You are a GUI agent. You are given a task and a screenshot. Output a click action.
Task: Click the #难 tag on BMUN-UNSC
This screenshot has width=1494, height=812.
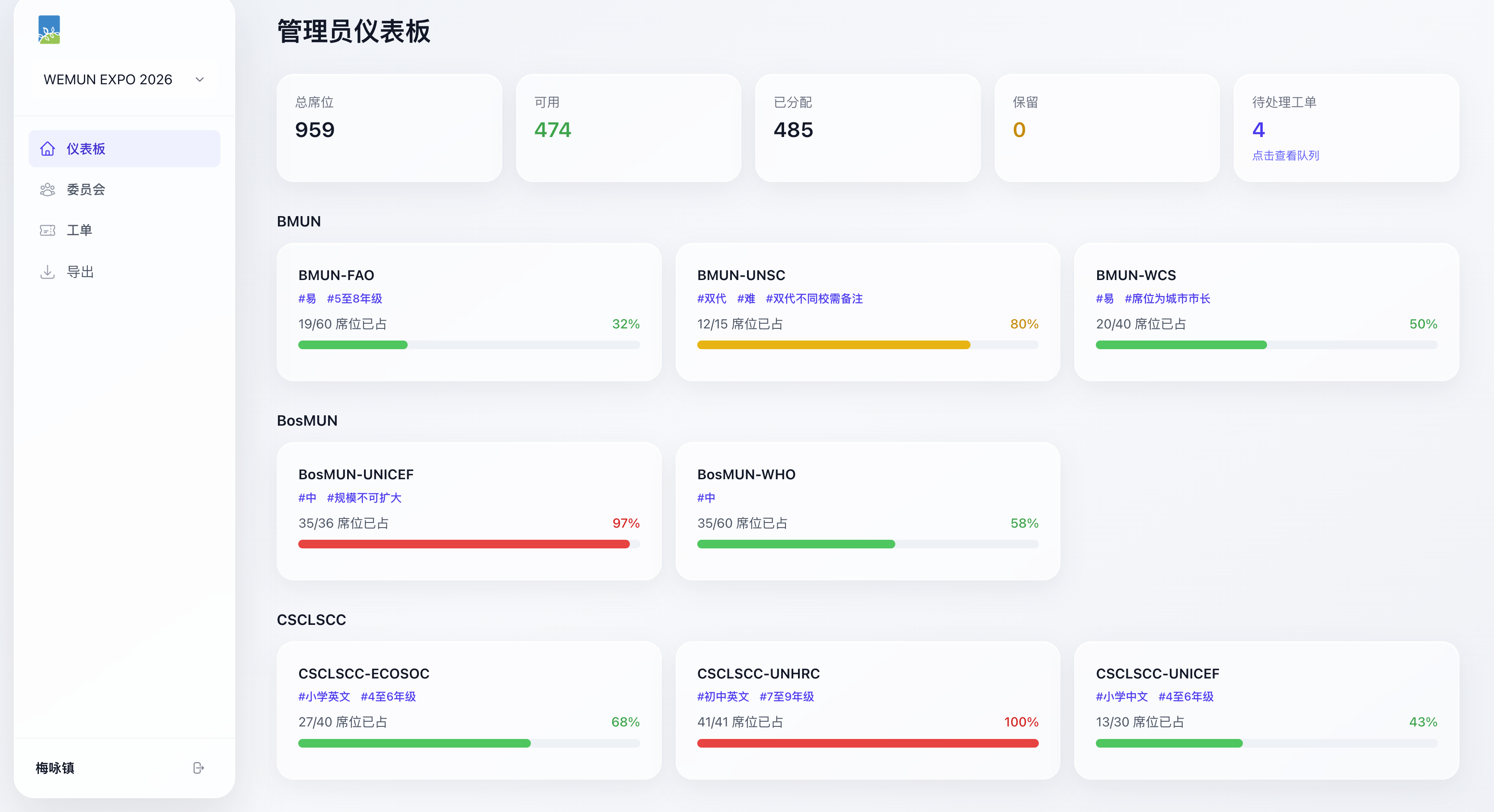[x=747, y=299]
